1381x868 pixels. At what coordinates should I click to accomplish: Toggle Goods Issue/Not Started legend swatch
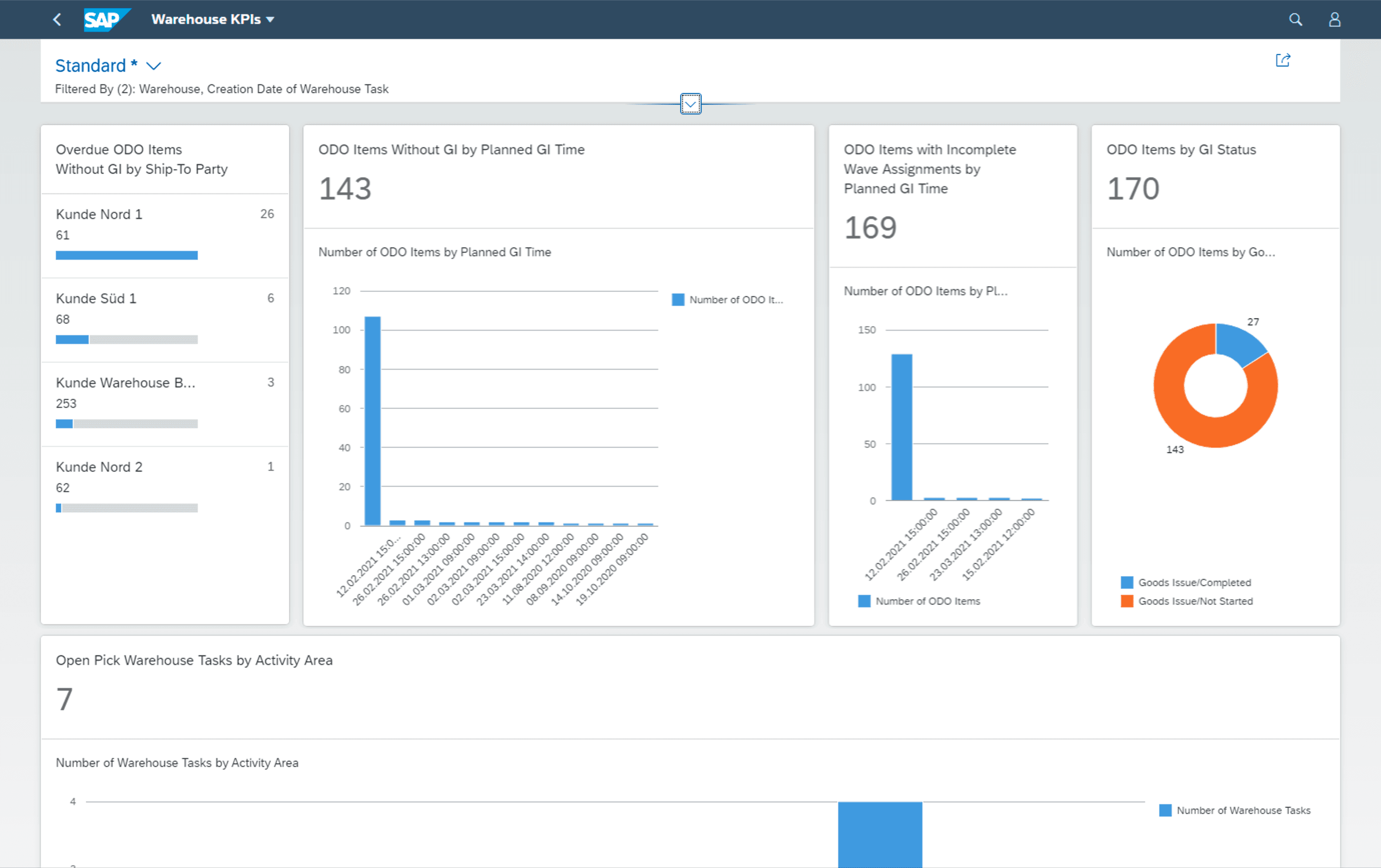[1126, 601]
